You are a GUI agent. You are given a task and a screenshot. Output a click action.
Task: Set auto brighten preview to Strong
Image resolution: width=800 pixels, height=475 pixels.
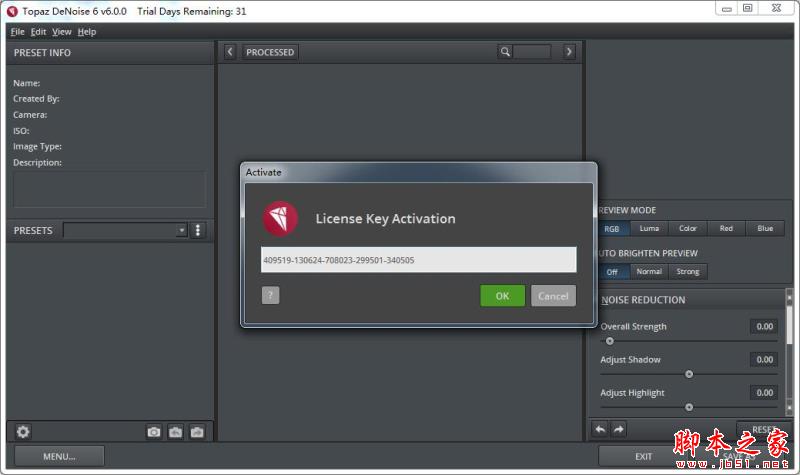click(688, 272)
